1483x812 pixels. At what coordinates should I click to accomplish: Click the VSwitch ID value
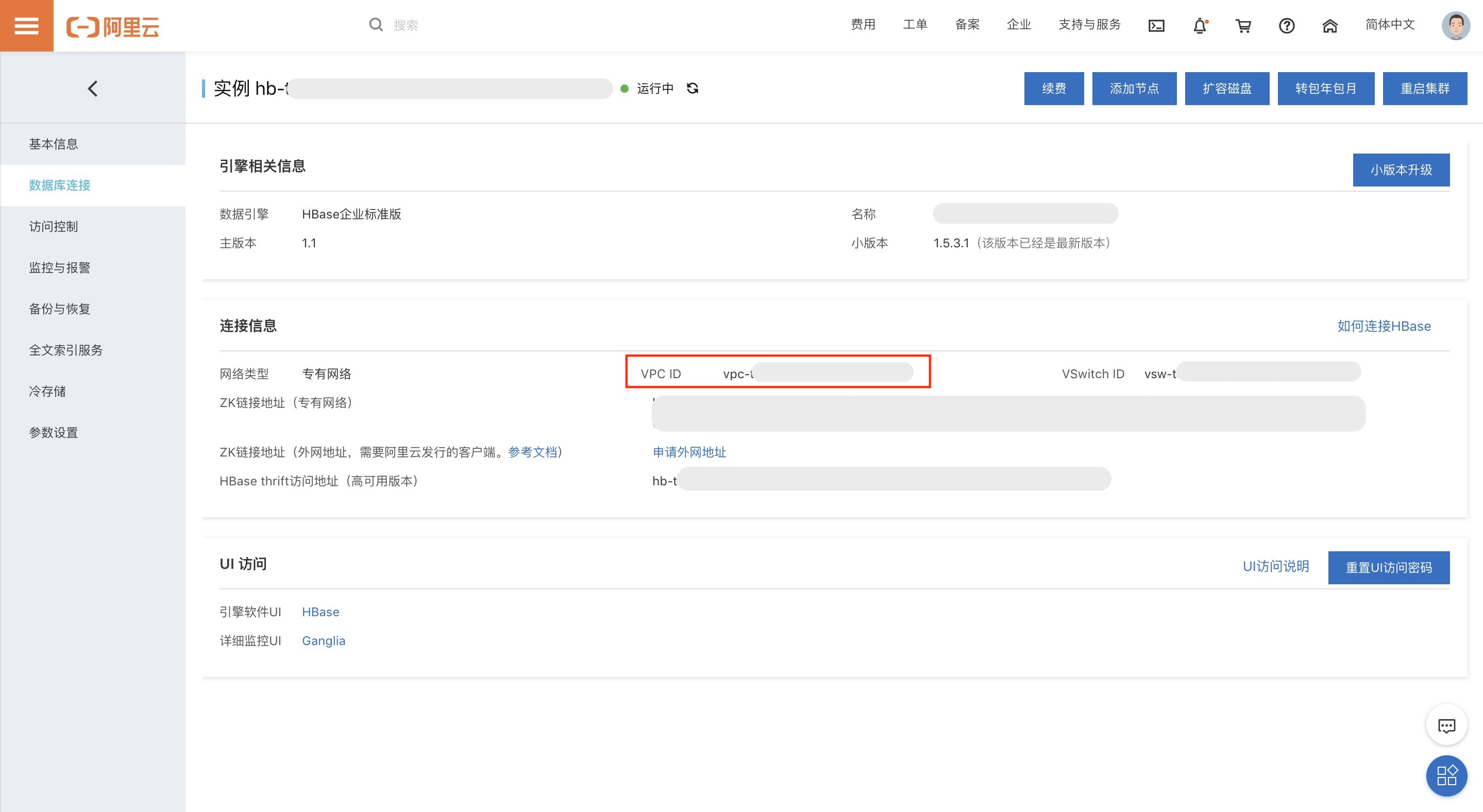(x=1252, y=373)
